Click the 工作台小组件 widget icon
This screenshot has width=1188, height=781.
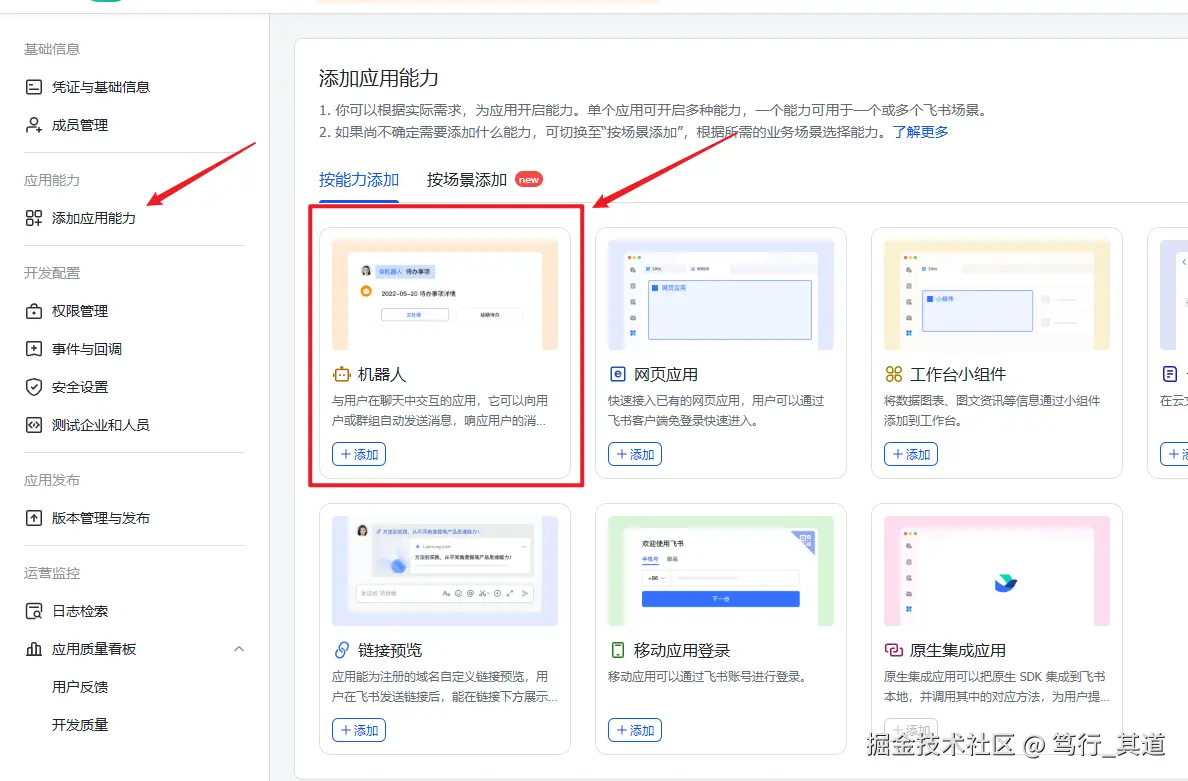894,374
